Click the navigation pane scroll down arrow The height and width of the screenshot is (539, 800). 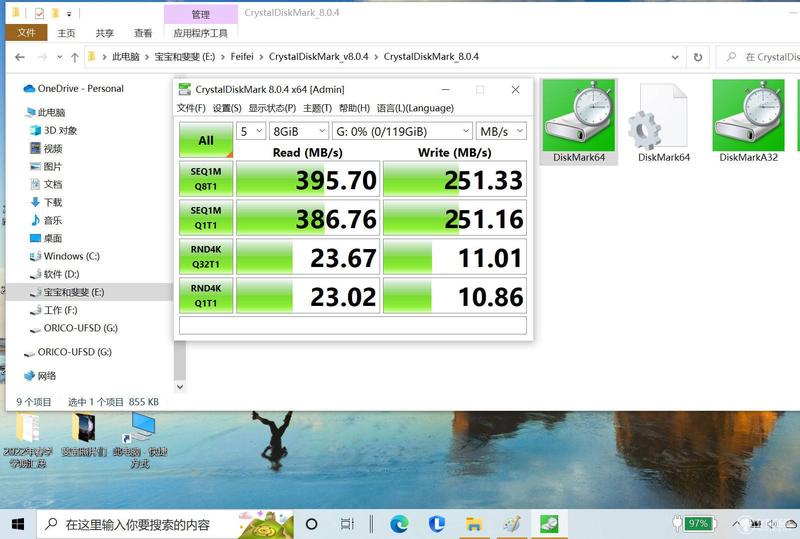180,386
